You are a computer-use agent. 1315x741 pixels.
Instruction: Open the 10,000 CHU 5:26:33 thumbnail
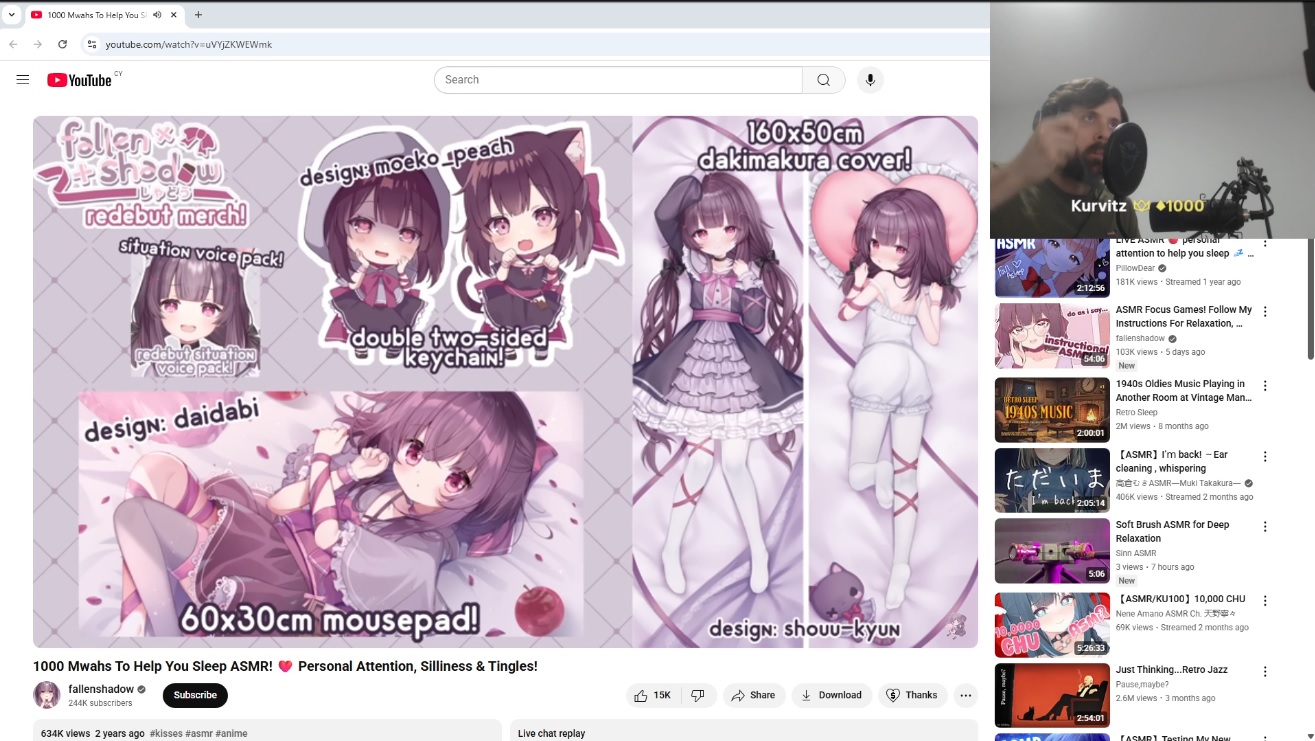pyautogui.click(x=1052, y=625)
